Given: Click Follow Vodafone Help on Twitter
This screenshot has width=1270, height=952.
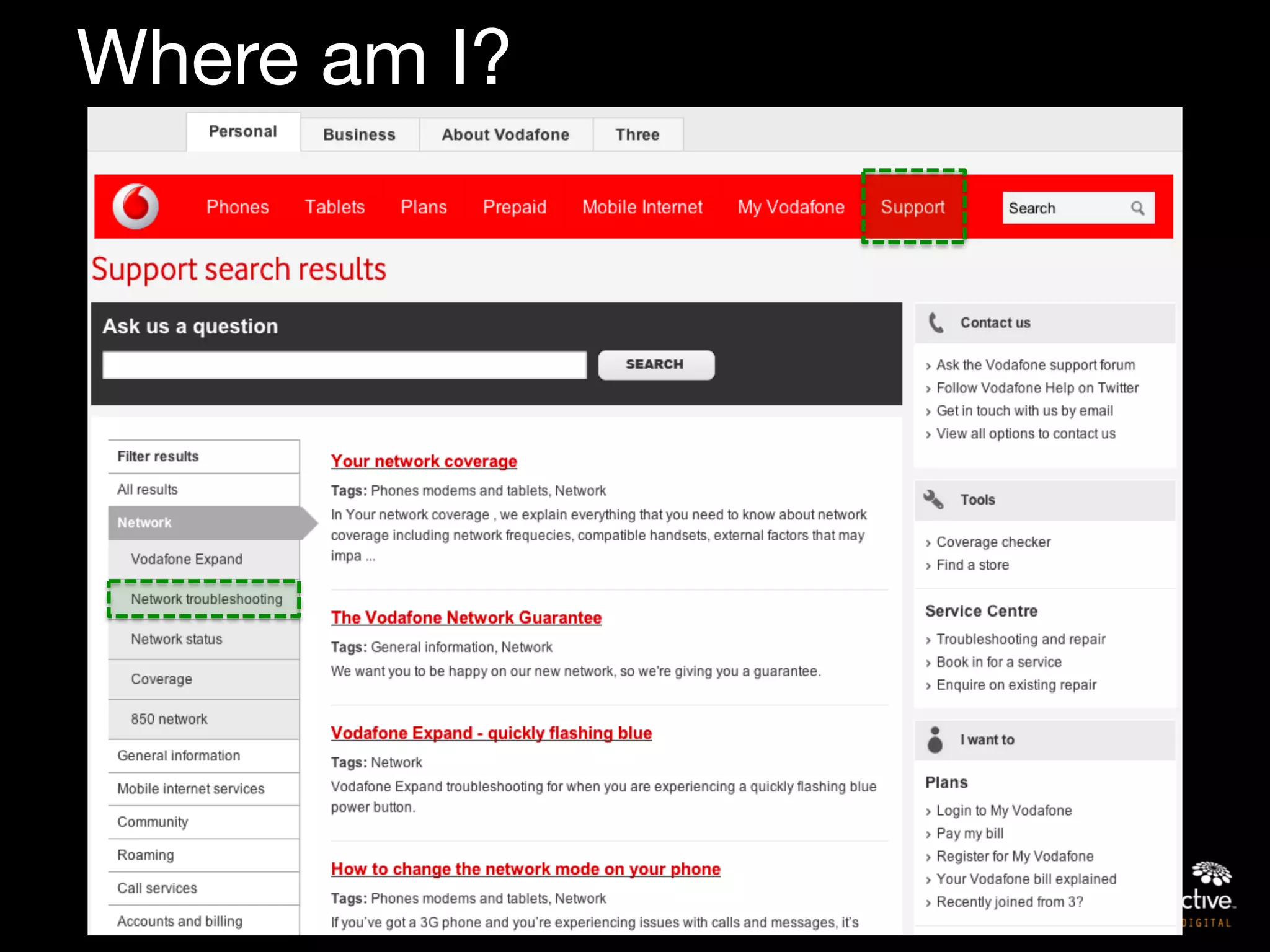Looking at the screenshot, I should 1037,388.
